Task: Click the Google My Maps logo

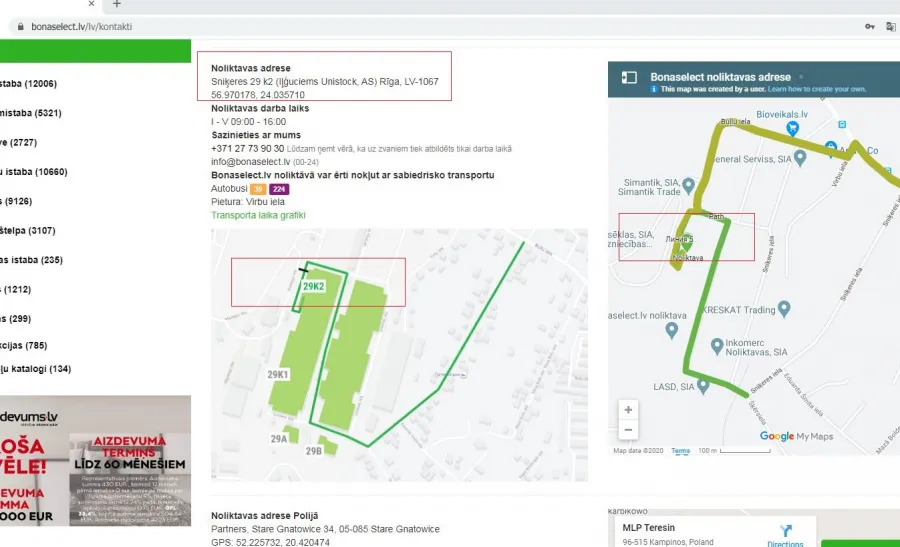Action: 796,436
